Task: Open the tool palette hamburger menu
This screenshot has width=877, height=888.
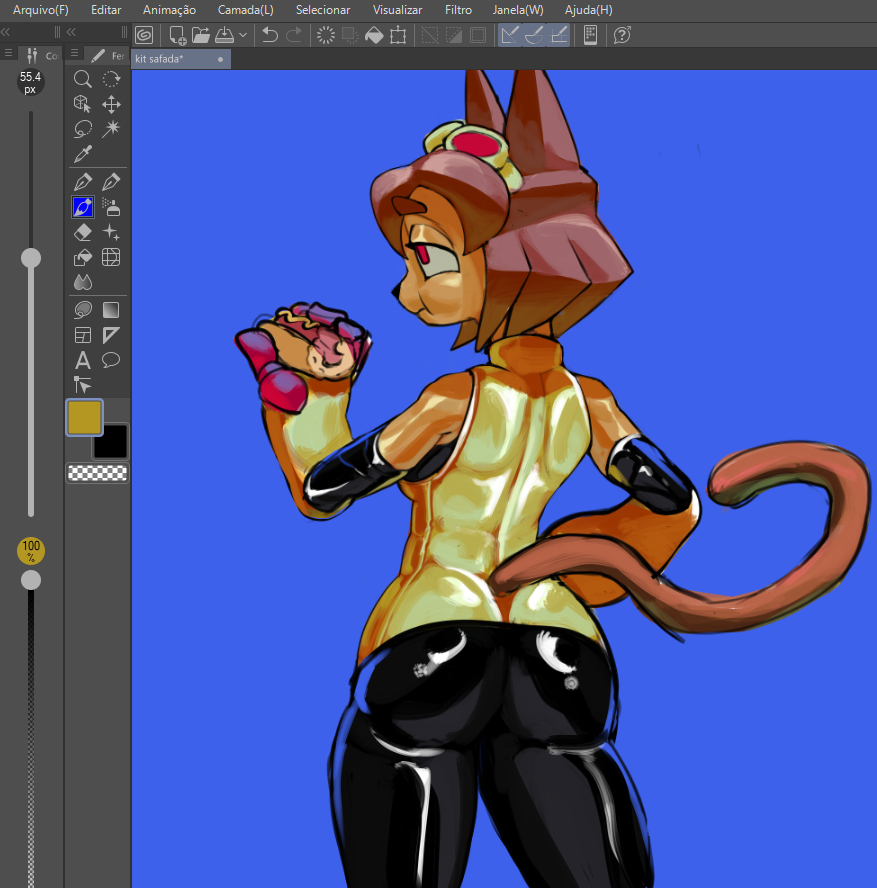Action: click(x=74, y=53)
